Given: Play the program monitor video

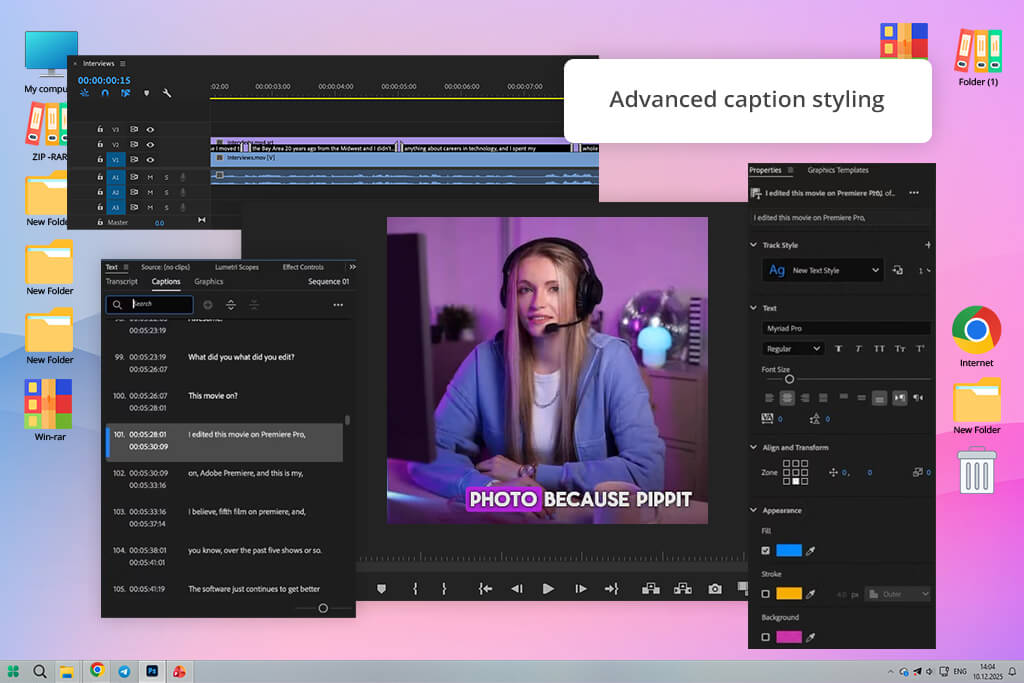Looking at the screenshot, I should [x=548, y=588].
